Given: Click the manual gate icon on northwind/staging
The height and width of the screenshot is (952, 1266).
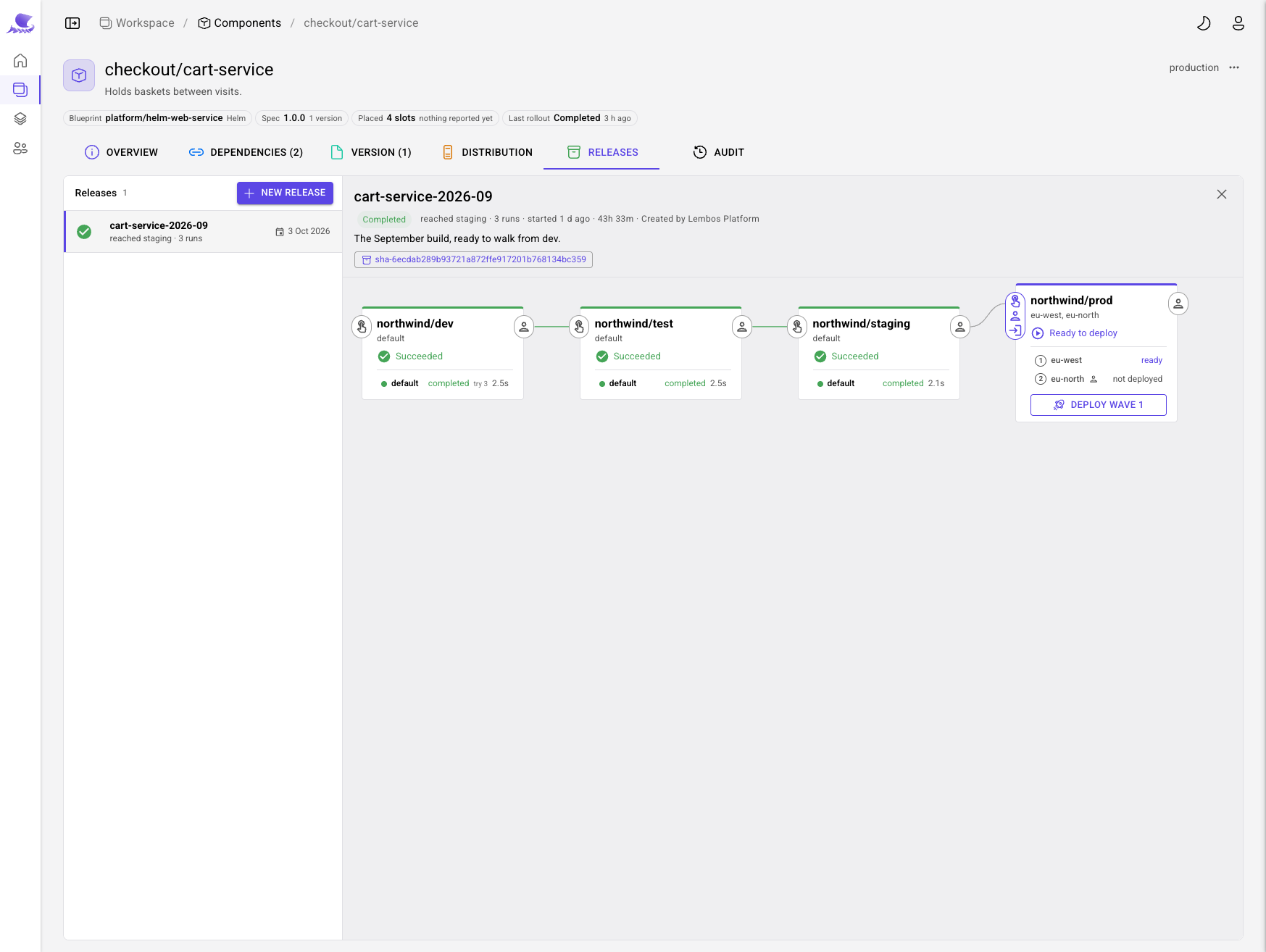Looking at the screenshot, I should point(797,327).
